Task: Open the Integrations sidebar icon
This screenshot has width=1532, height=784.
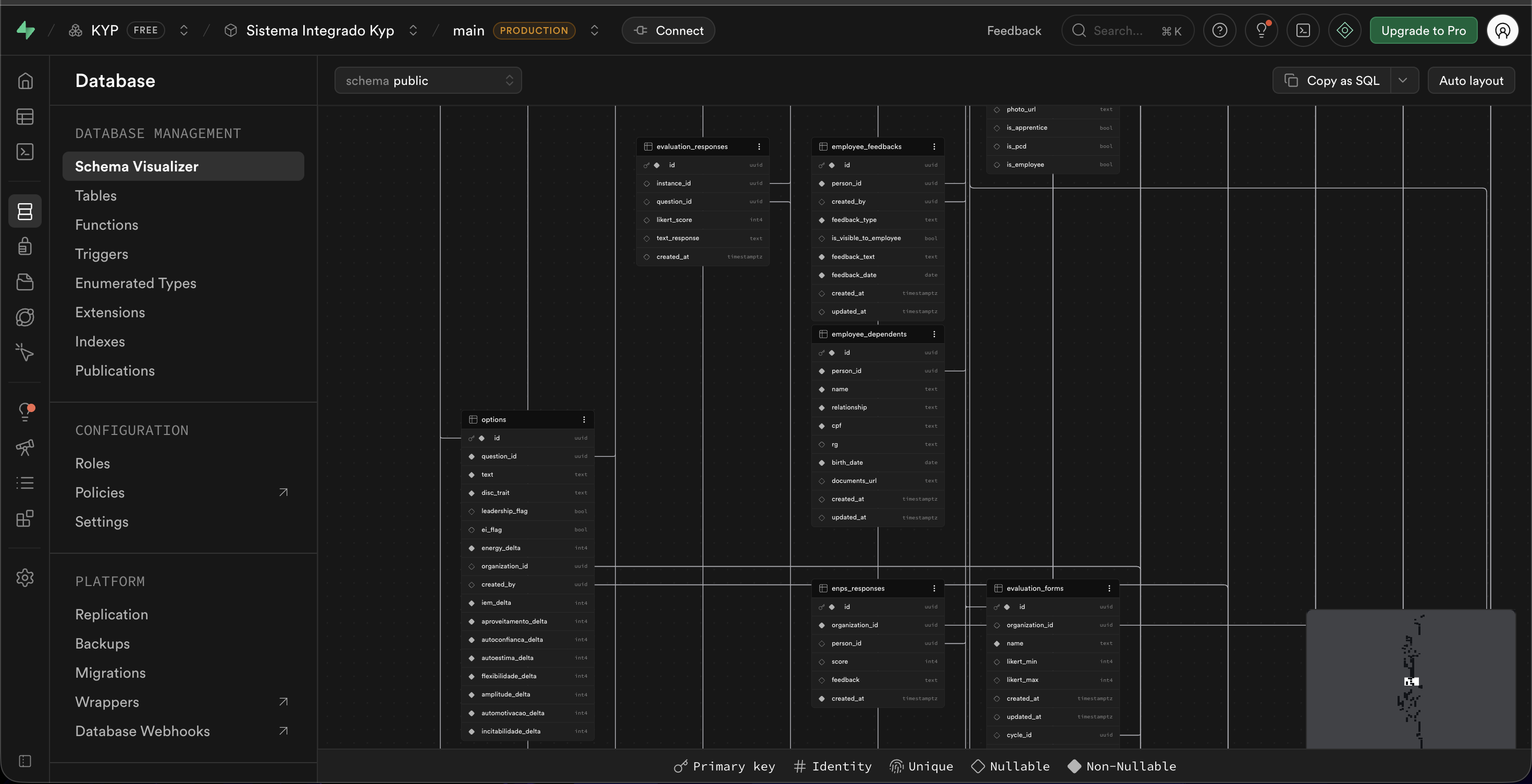Action: coord(25,518)
